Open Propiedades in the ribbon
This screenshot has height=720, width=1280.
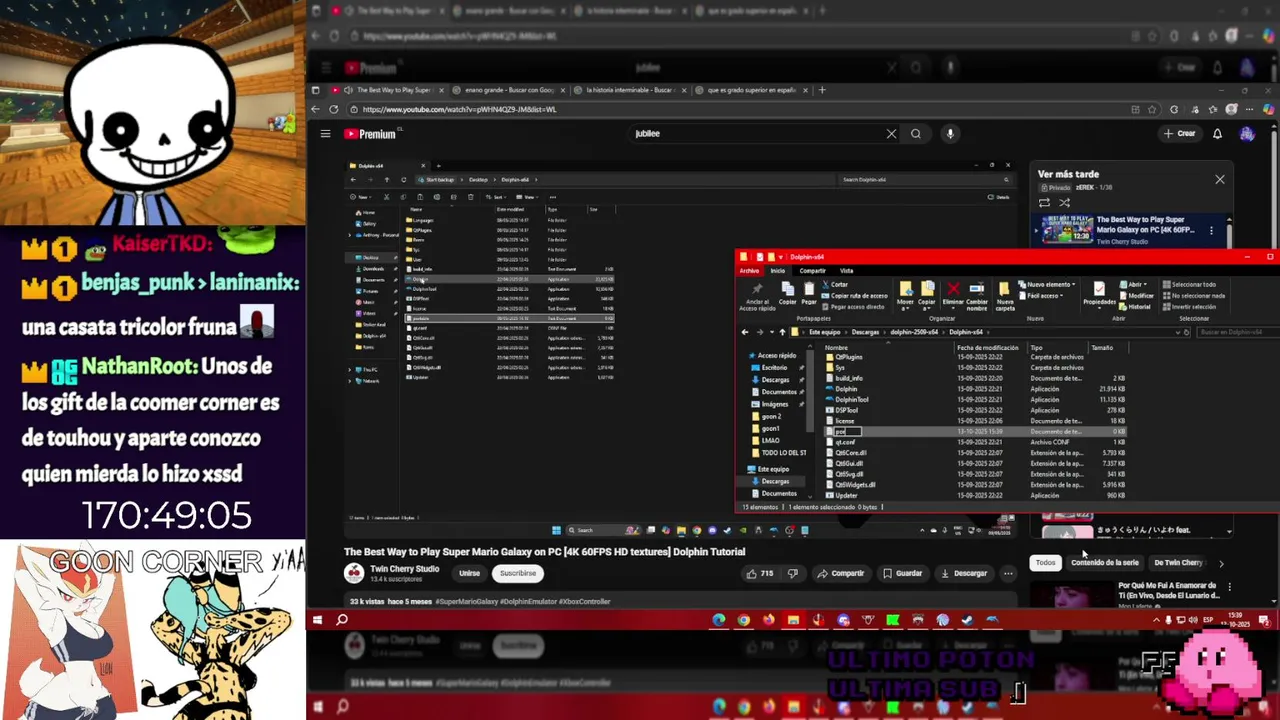(1099, 295)
